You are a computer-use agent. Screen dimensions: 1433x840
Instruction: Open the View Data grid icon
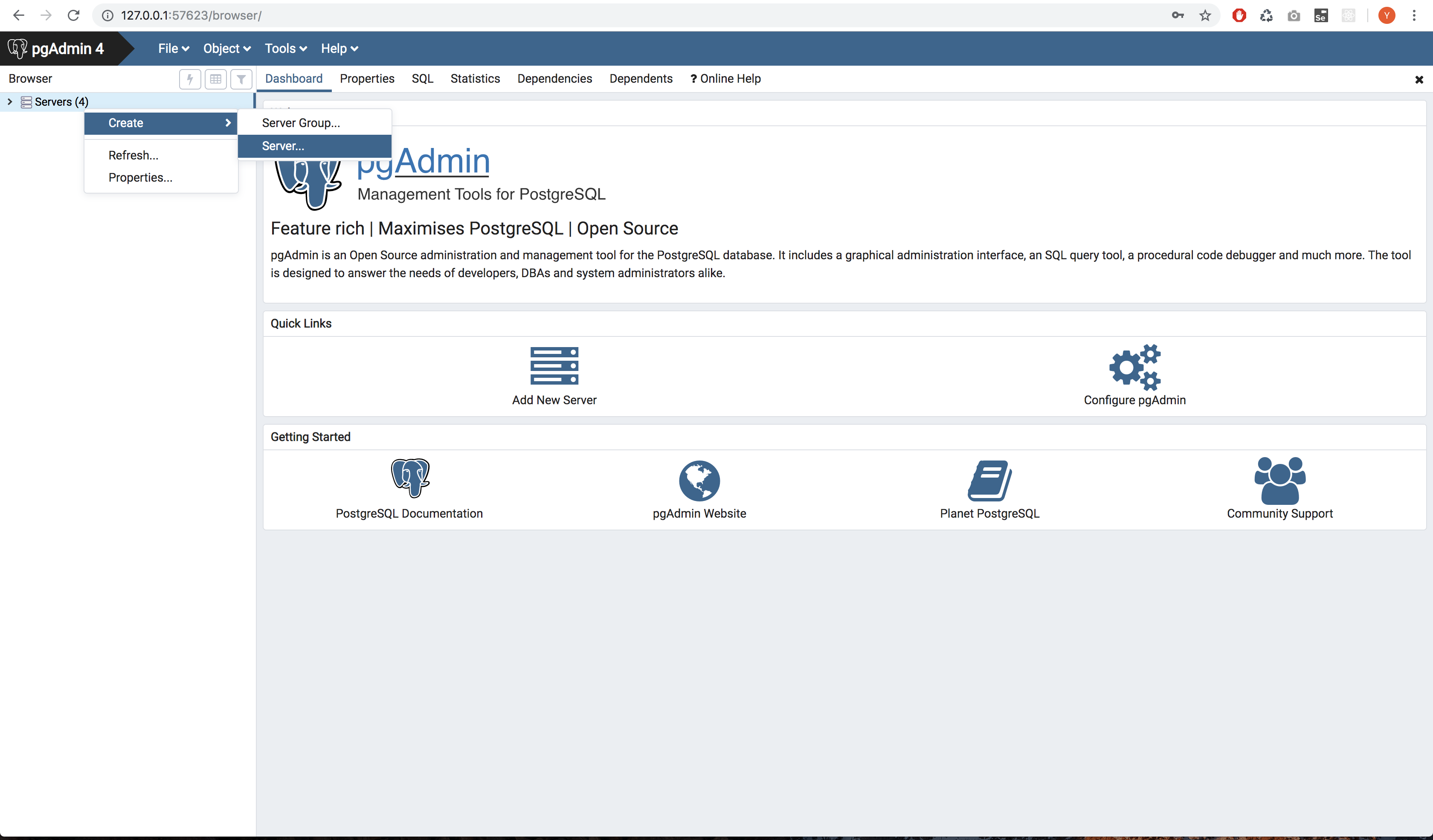coord(215,79)
